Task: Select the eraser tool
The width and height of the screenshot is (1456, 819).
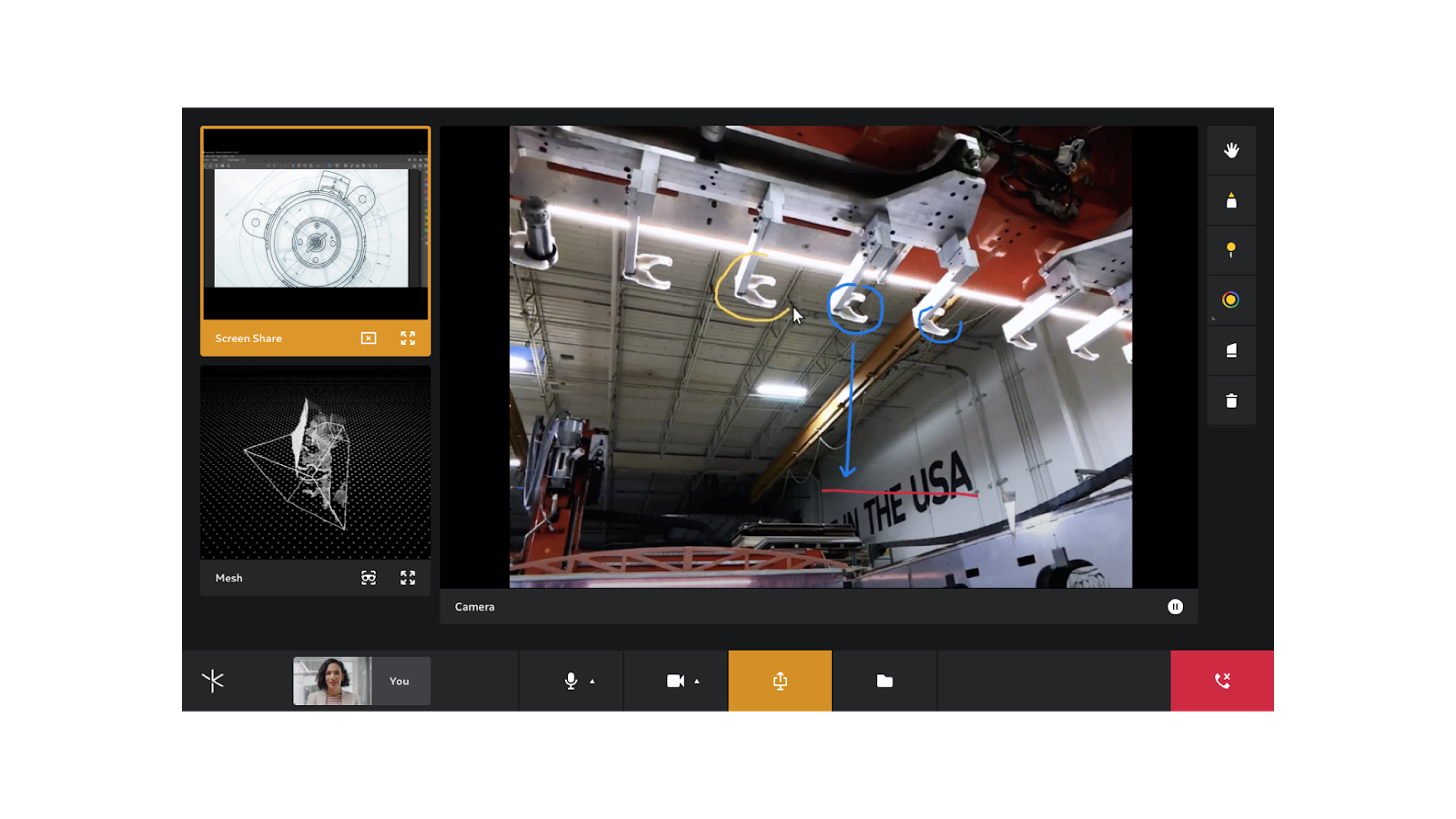Action: tap(1230, 349)
